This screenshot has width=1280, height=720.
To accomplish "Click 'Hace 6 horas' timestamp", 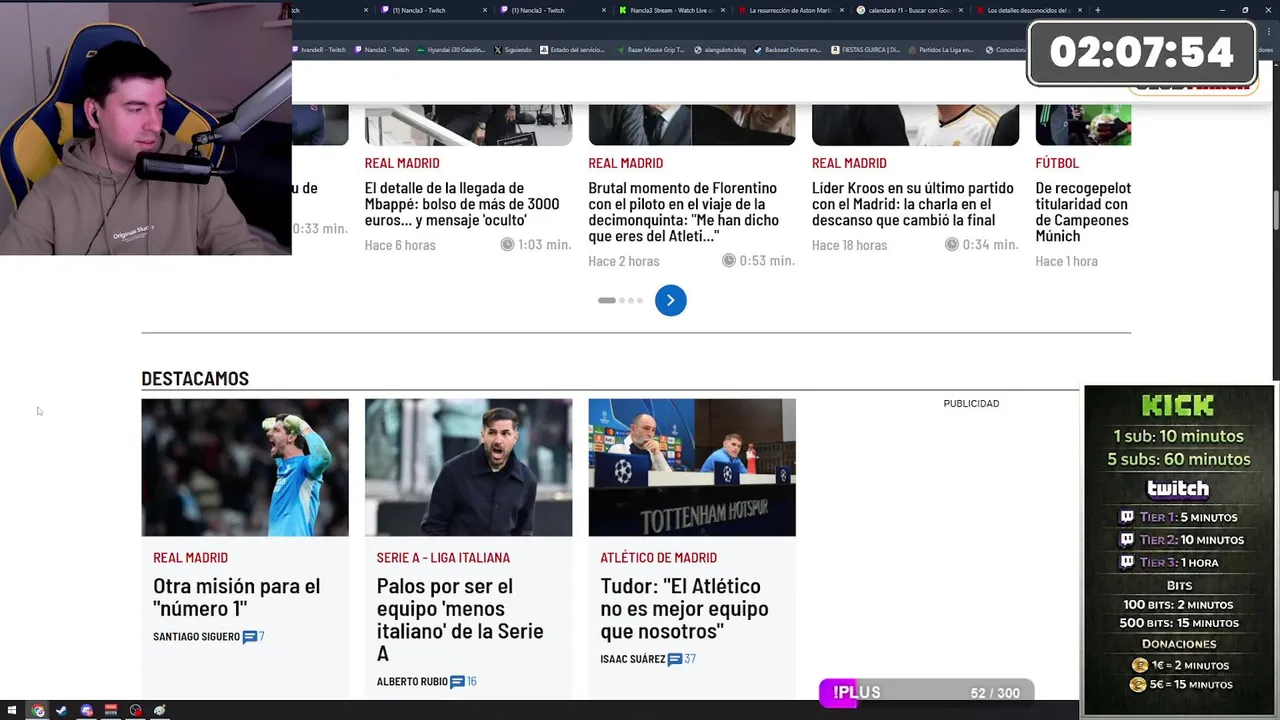I will tap(400, 245).
